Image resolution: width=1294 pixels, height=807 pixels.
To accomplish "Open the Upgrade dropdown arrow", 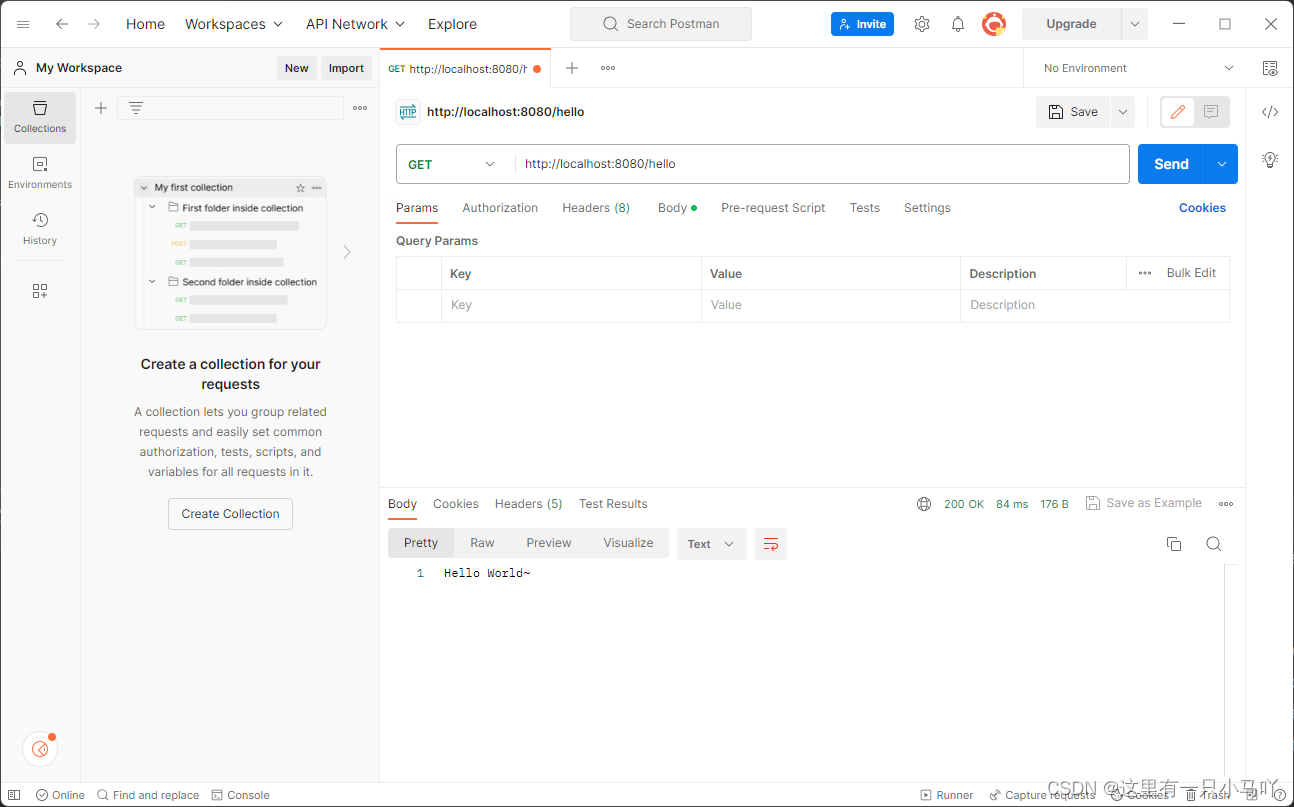I will 1135,24.
